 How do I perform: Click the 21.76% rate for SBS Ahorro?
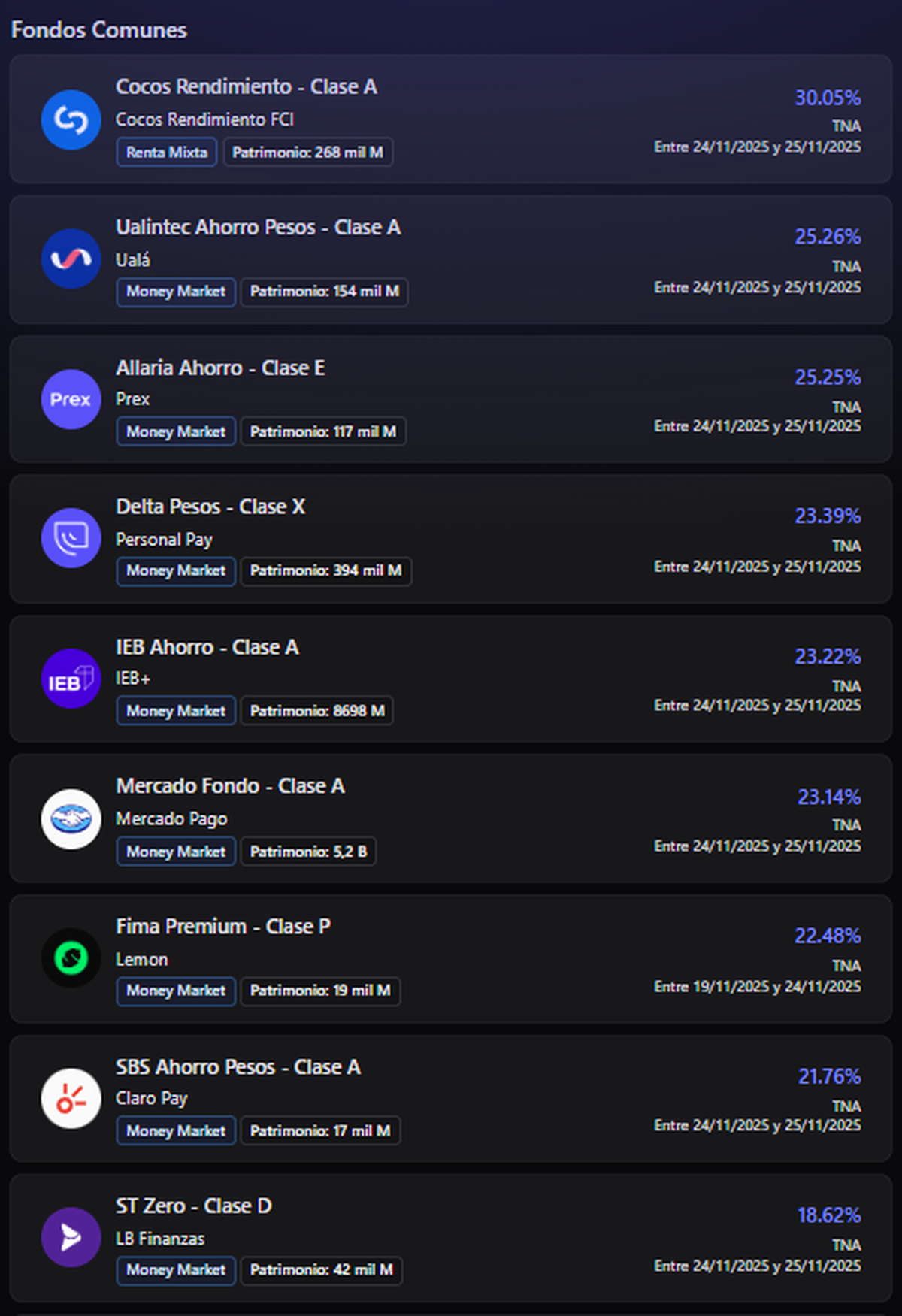829,1077
